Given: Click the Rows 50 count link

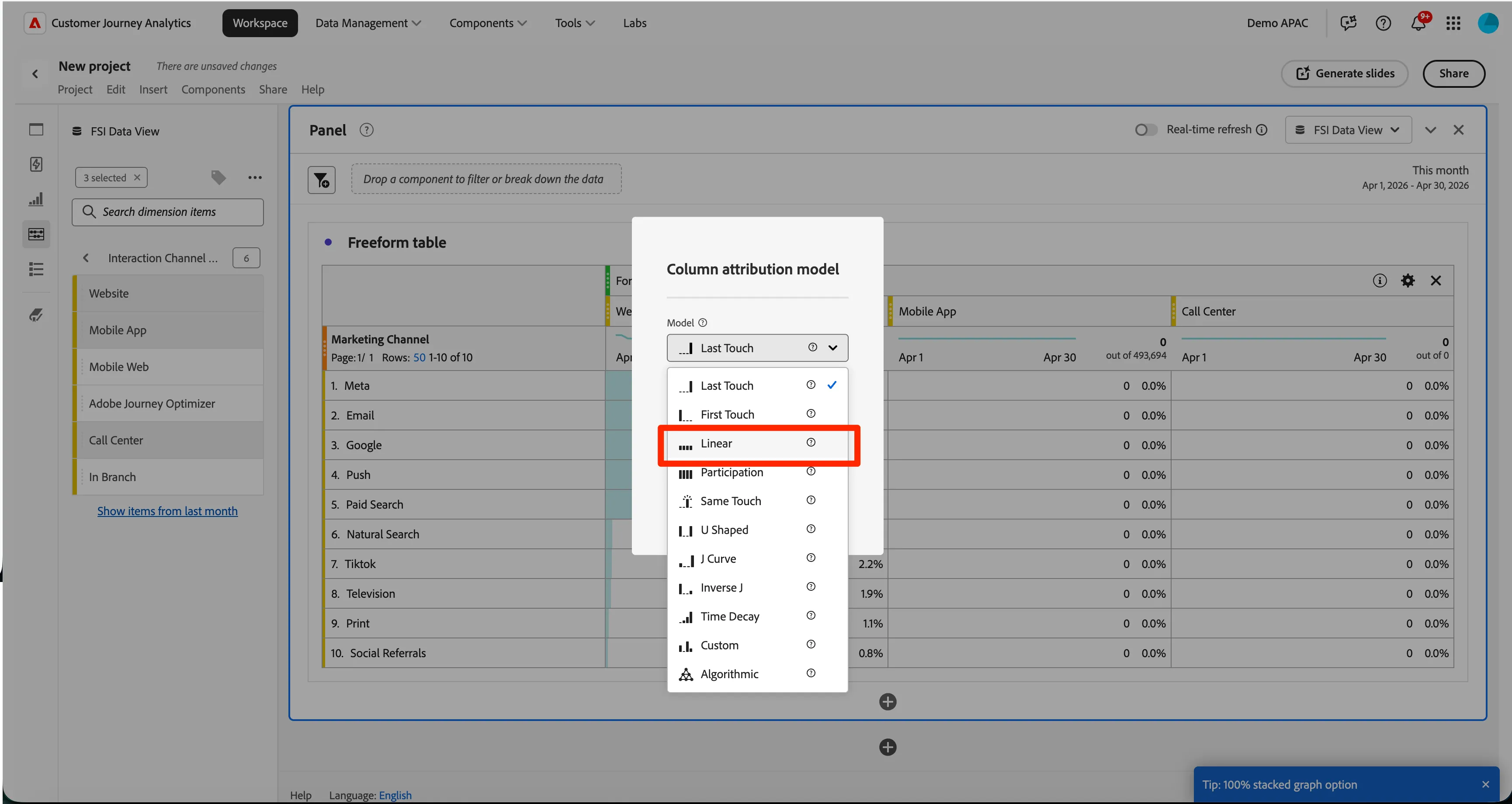Looking at the screenshot, I should 419,357.
